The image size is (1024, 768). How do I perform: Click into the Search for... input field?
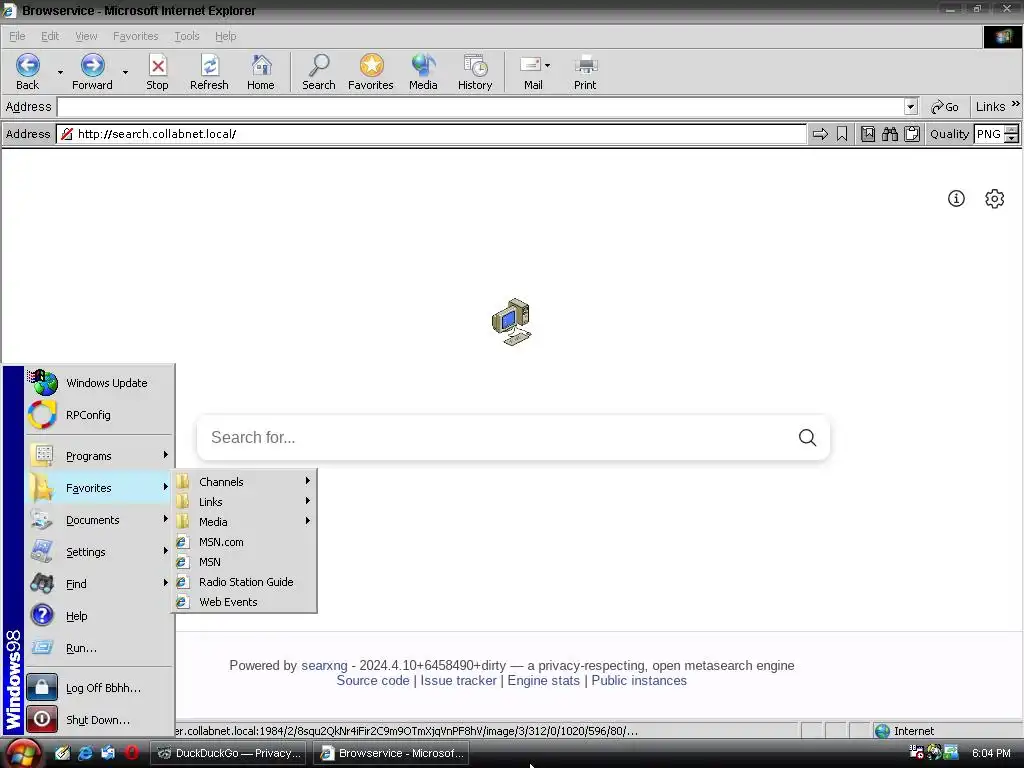(496, 438)
